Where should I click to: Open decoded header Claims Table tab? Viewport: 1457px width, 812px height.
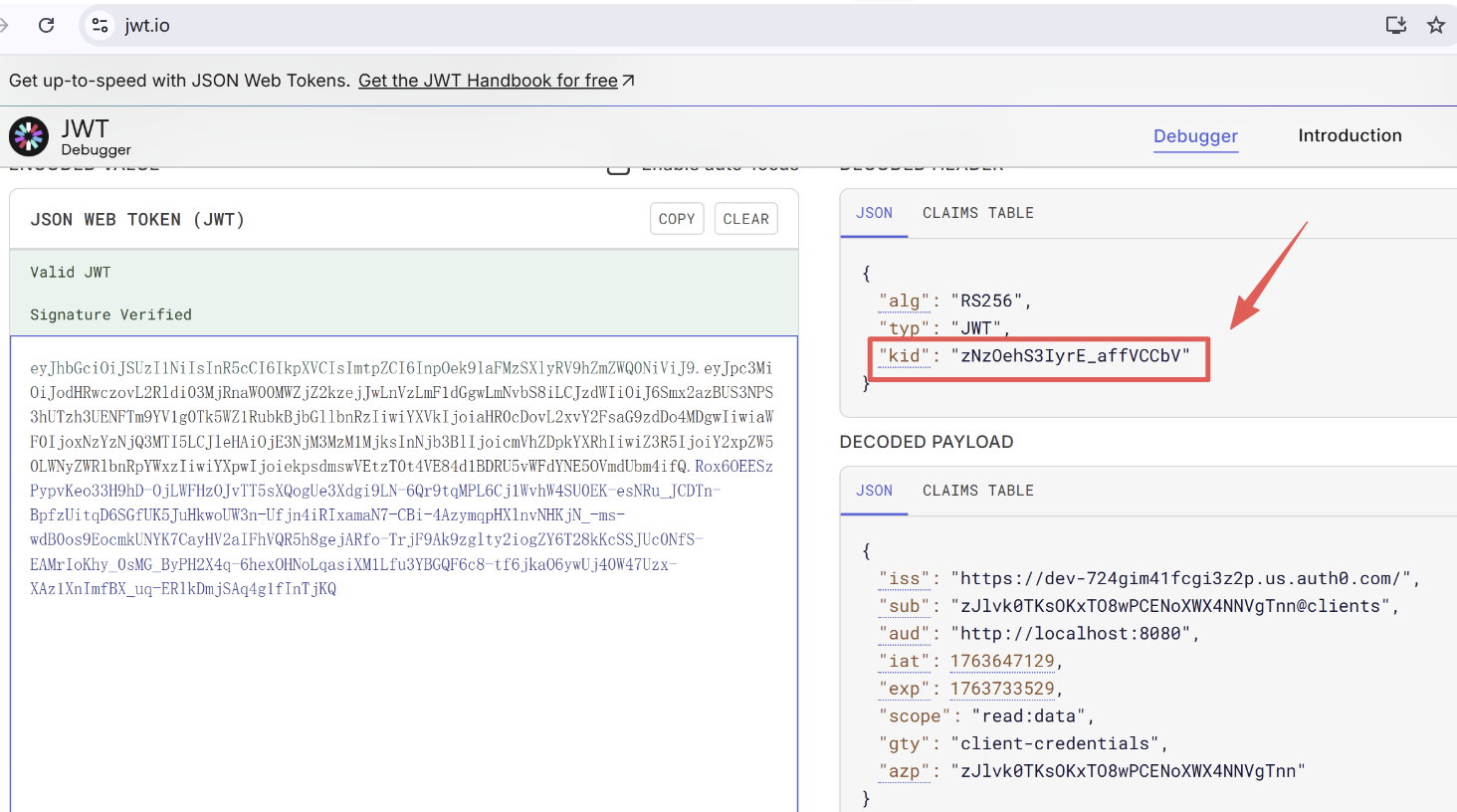coord(977,213)
